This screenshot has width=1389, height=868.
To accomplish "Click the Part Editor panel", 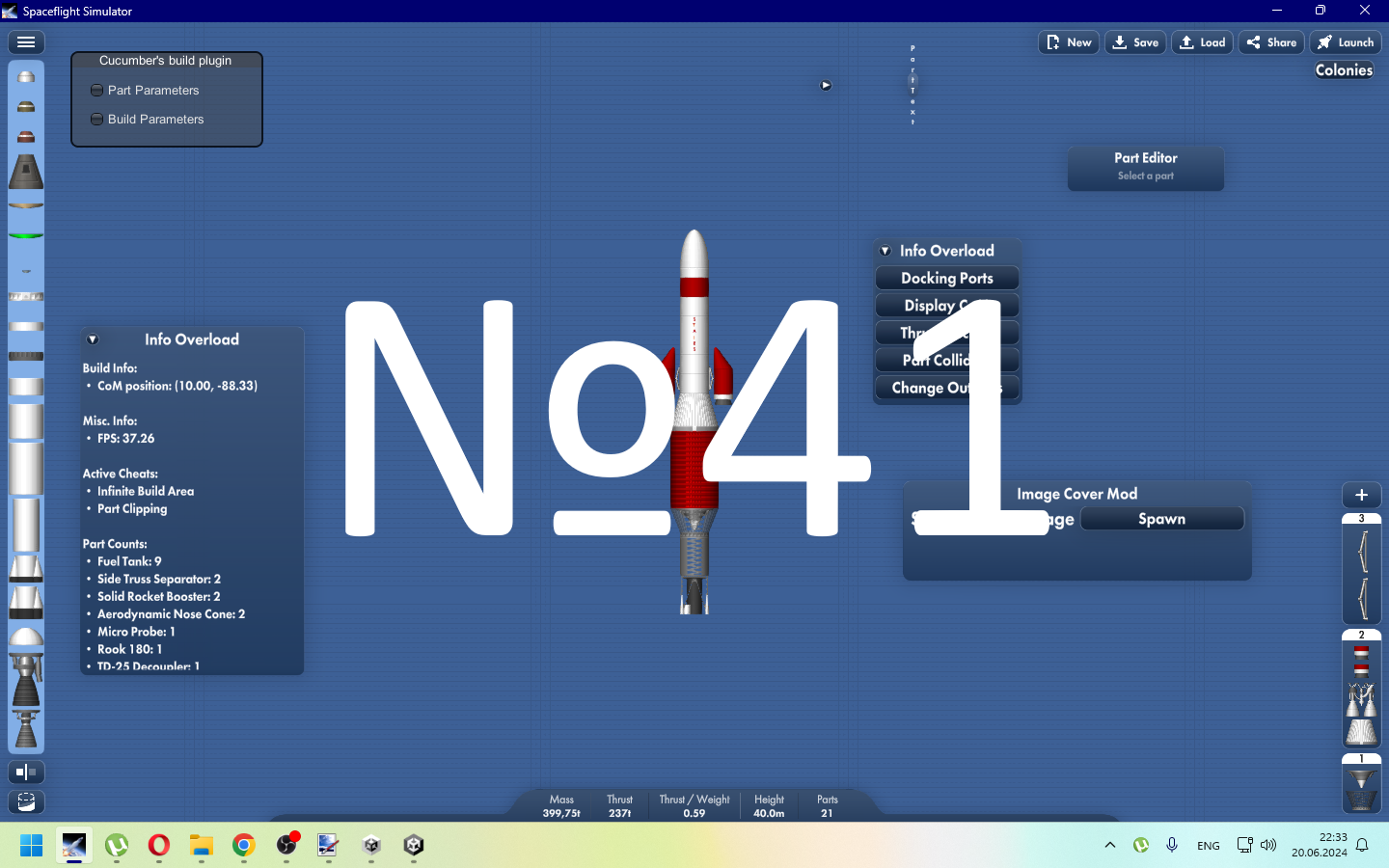I will click(1146, 169).
